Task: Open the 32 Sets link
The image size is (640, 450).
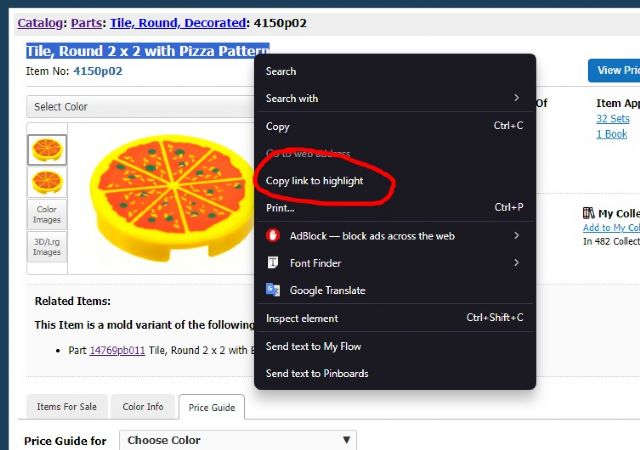Action: pyautogui.click(x=613, y=119)
